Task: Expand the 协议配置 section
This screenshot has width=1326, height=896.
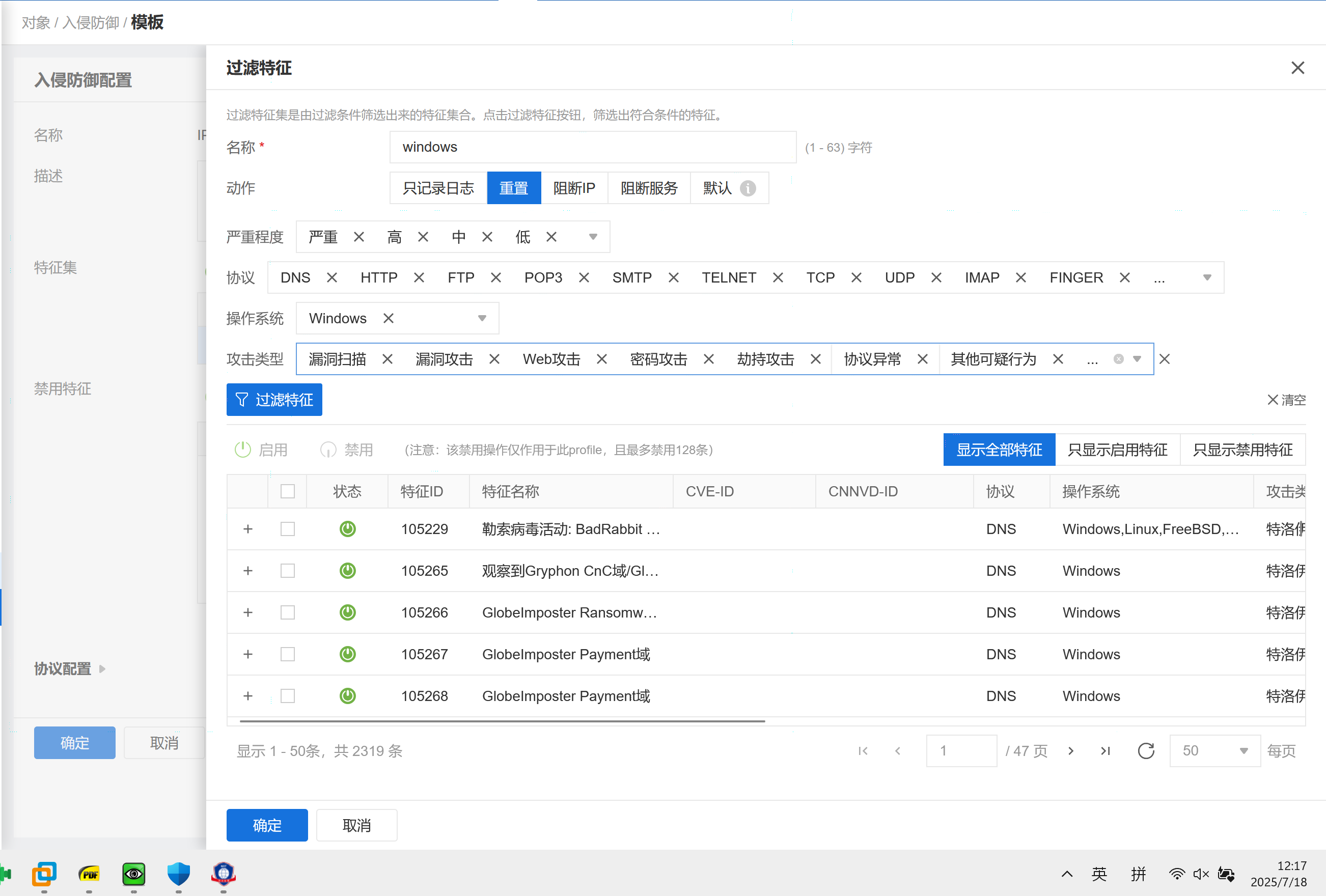Action: tap(70, 668)
